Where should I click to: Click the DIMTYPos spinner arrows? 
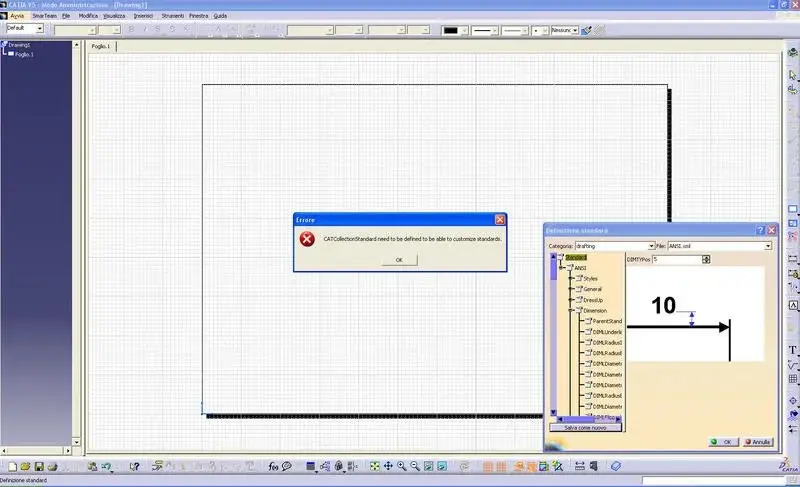coord(706,260)
